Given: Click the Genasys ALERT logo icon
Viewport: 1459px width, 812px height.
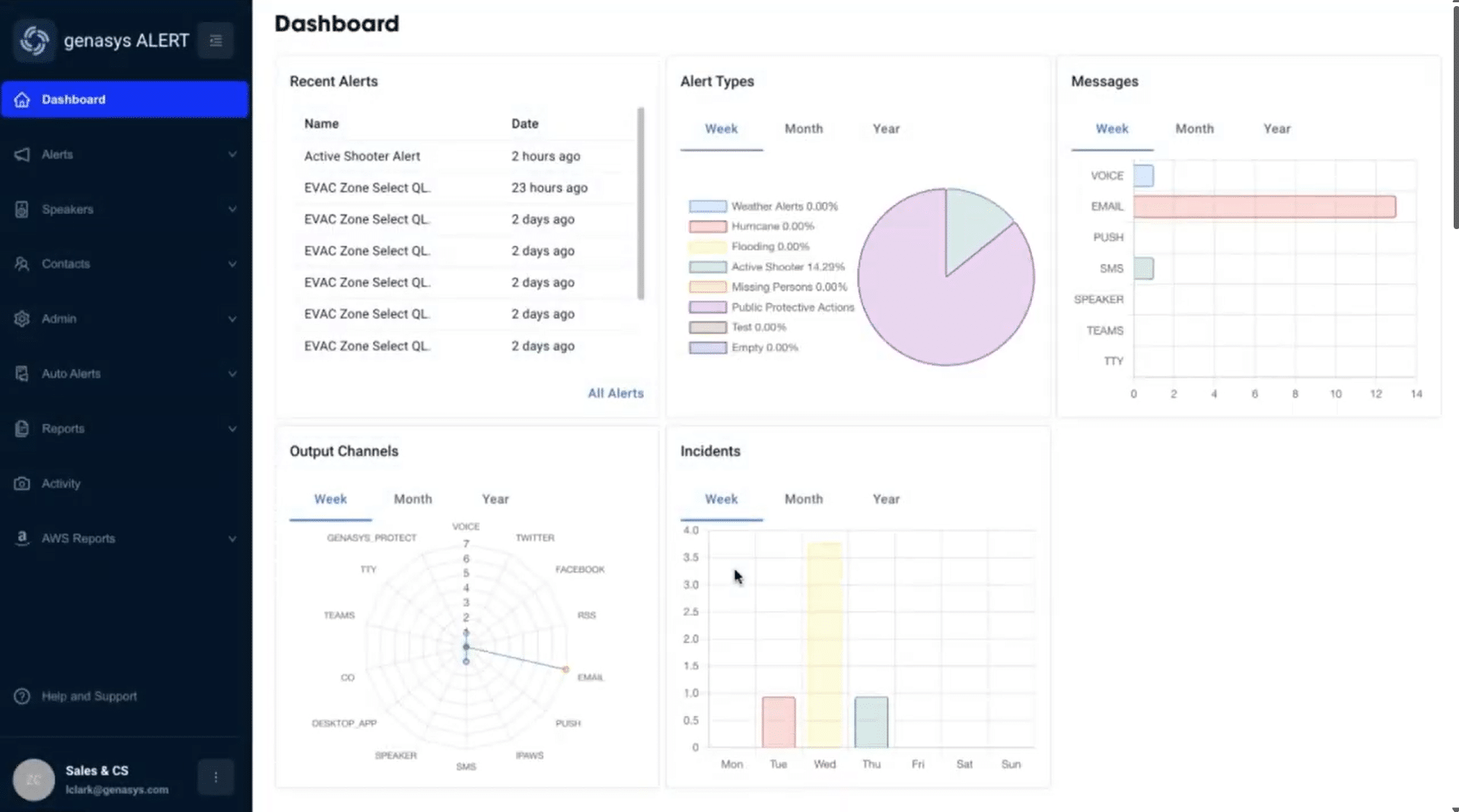Looking at the screenshot, I should 33,40.
